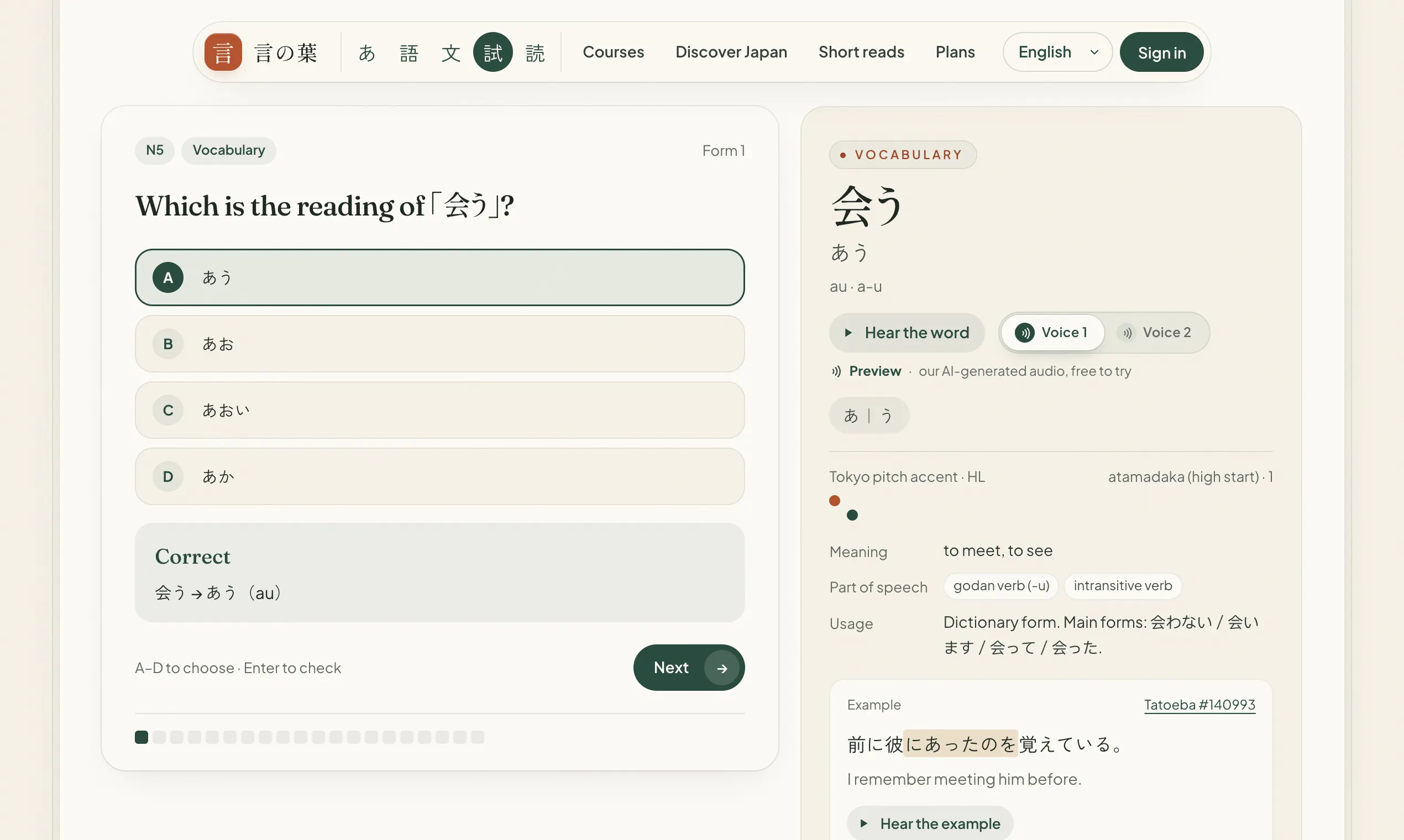The width and height of the screenshot is (1404, 840).
Task: Click the godan verb (-u) chip
Action: pos(1001,586)
